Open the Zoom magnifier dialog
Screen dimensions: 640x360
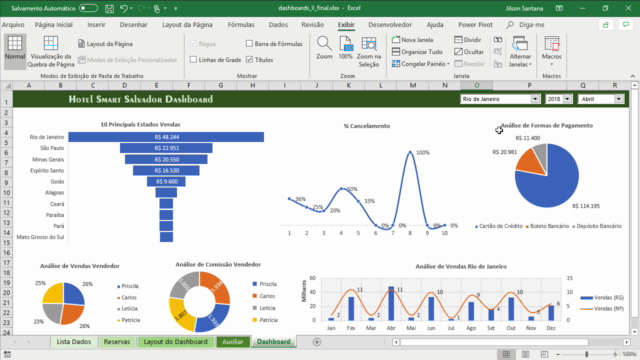pos(324,48)
